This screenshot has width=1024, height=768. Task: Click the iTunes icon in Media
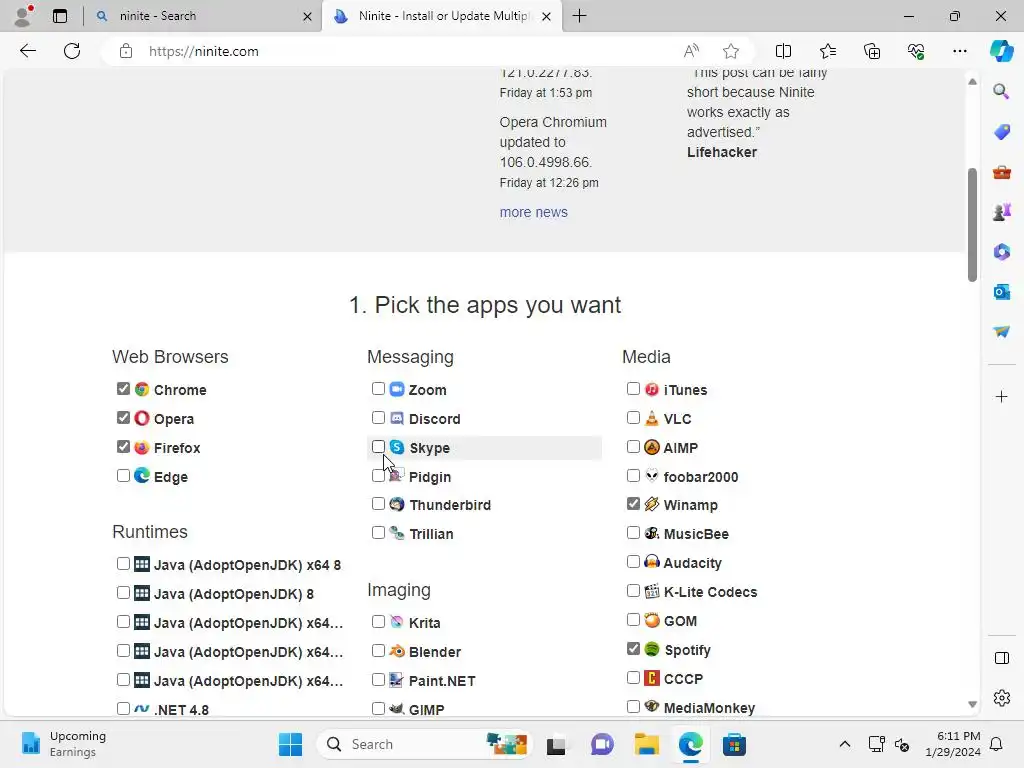click(x=652, y=389)
